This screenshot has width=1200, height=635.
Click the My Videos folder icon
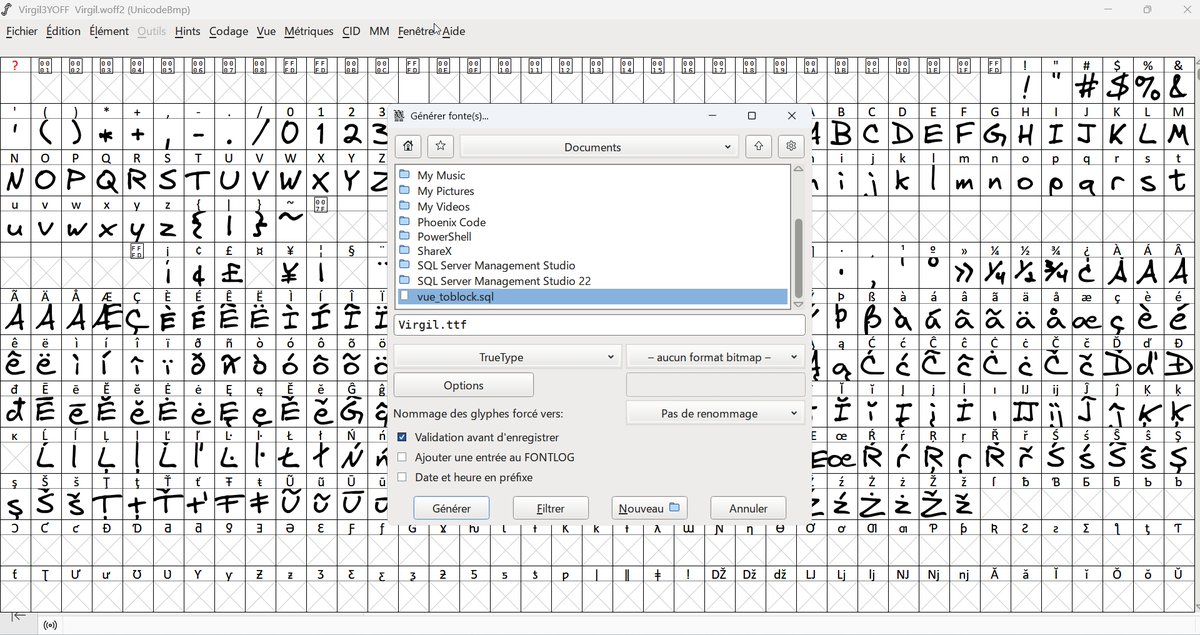[x=405, y=206]
